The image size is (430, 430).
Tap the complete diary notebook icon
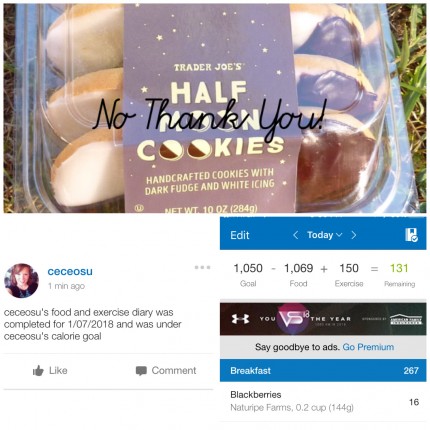(x=411, y=235)
